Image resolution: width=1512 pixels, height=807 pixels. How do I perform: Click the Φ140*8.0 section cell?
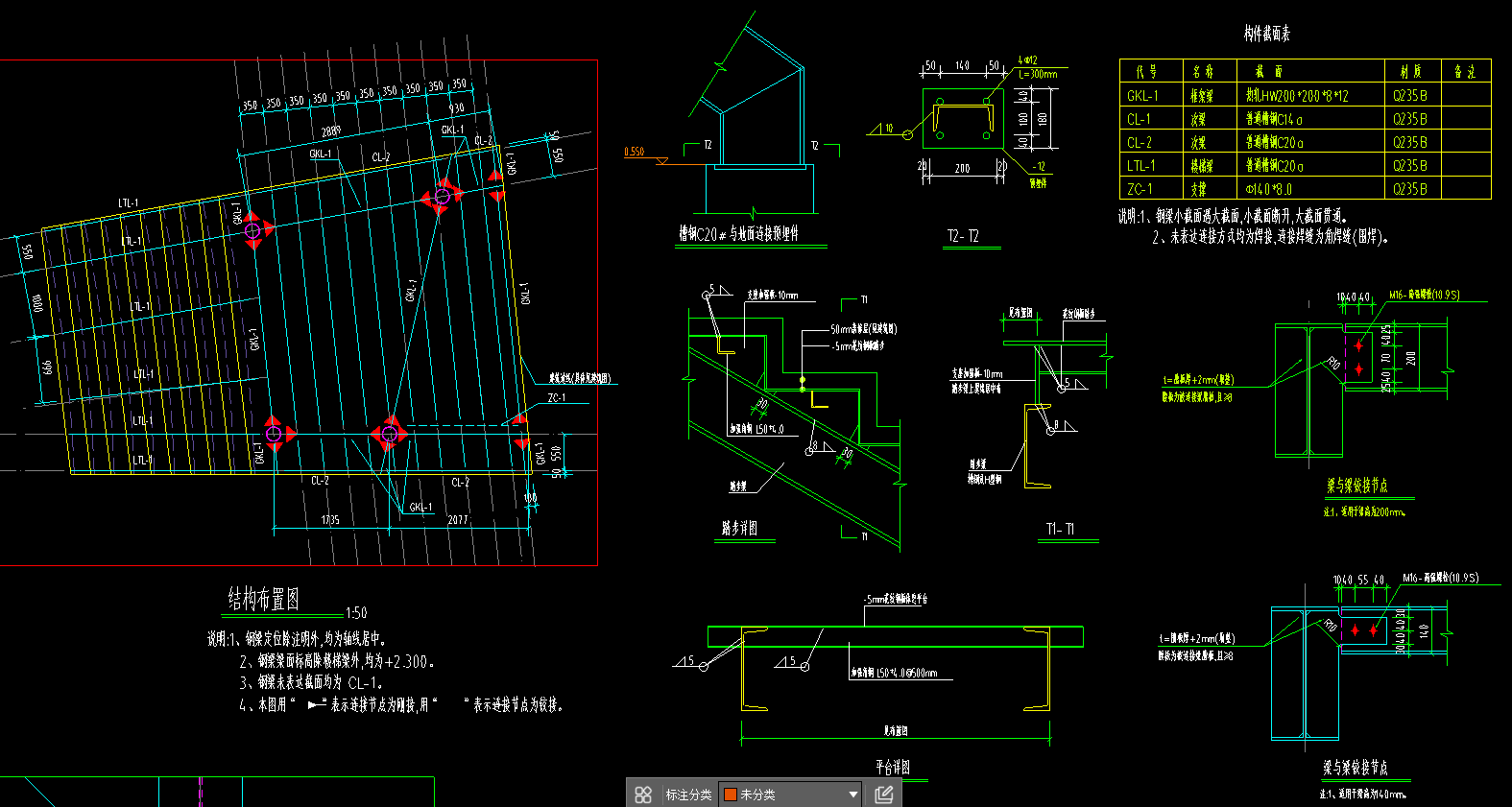coord(1269,189)
